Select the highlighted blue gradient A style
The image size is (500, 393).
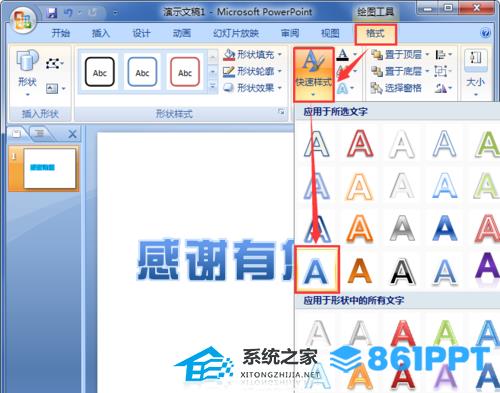317,270
